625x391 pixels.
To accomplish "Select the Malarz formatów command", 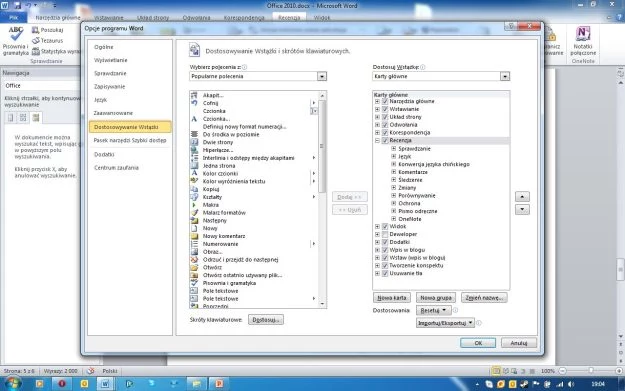I will click(224, 212).
